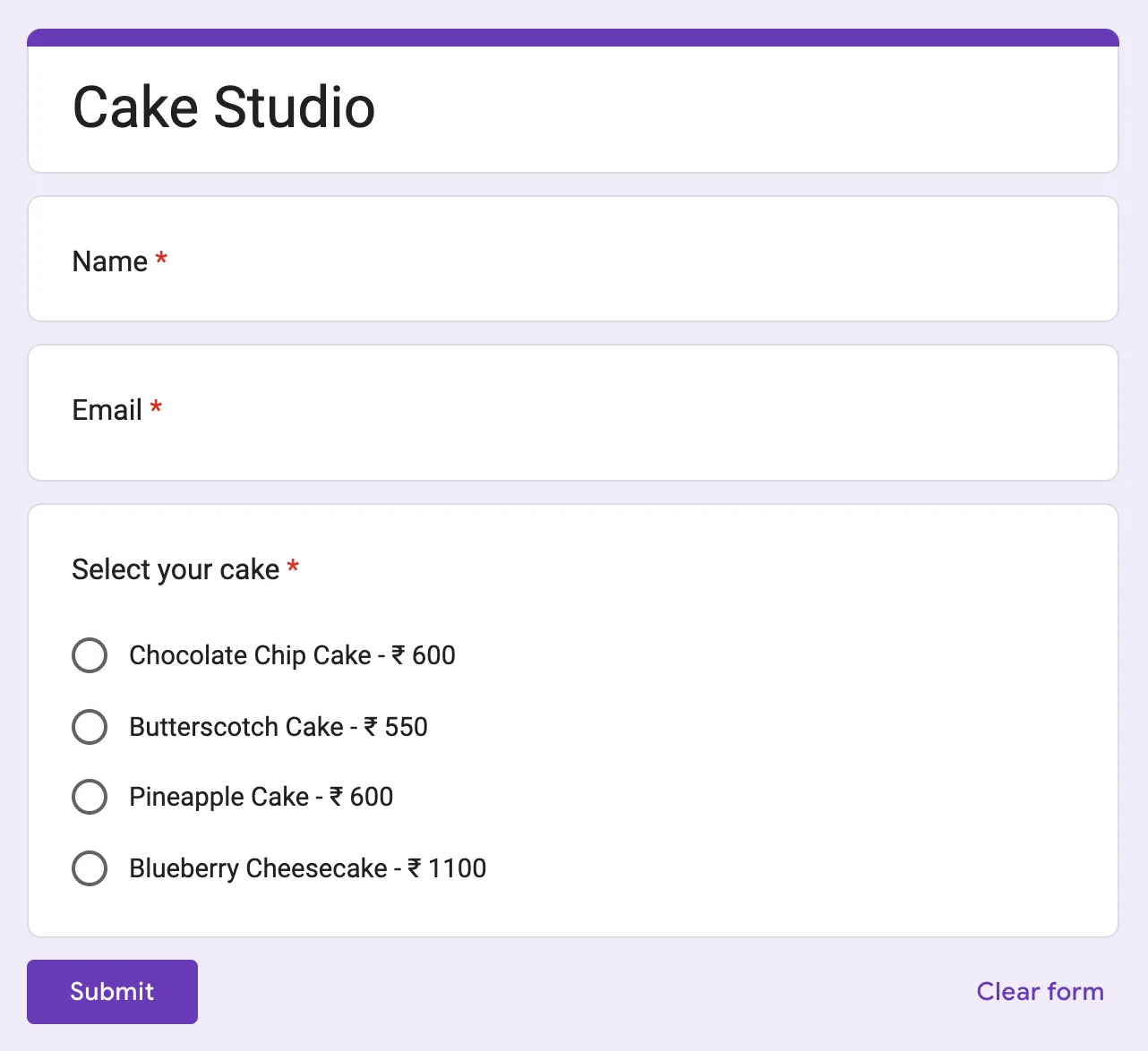The height and width of the screenshot is (1051, 1148).
Task: Select the Chocolate Chip Cake radio button
Action: pos(89,654)
